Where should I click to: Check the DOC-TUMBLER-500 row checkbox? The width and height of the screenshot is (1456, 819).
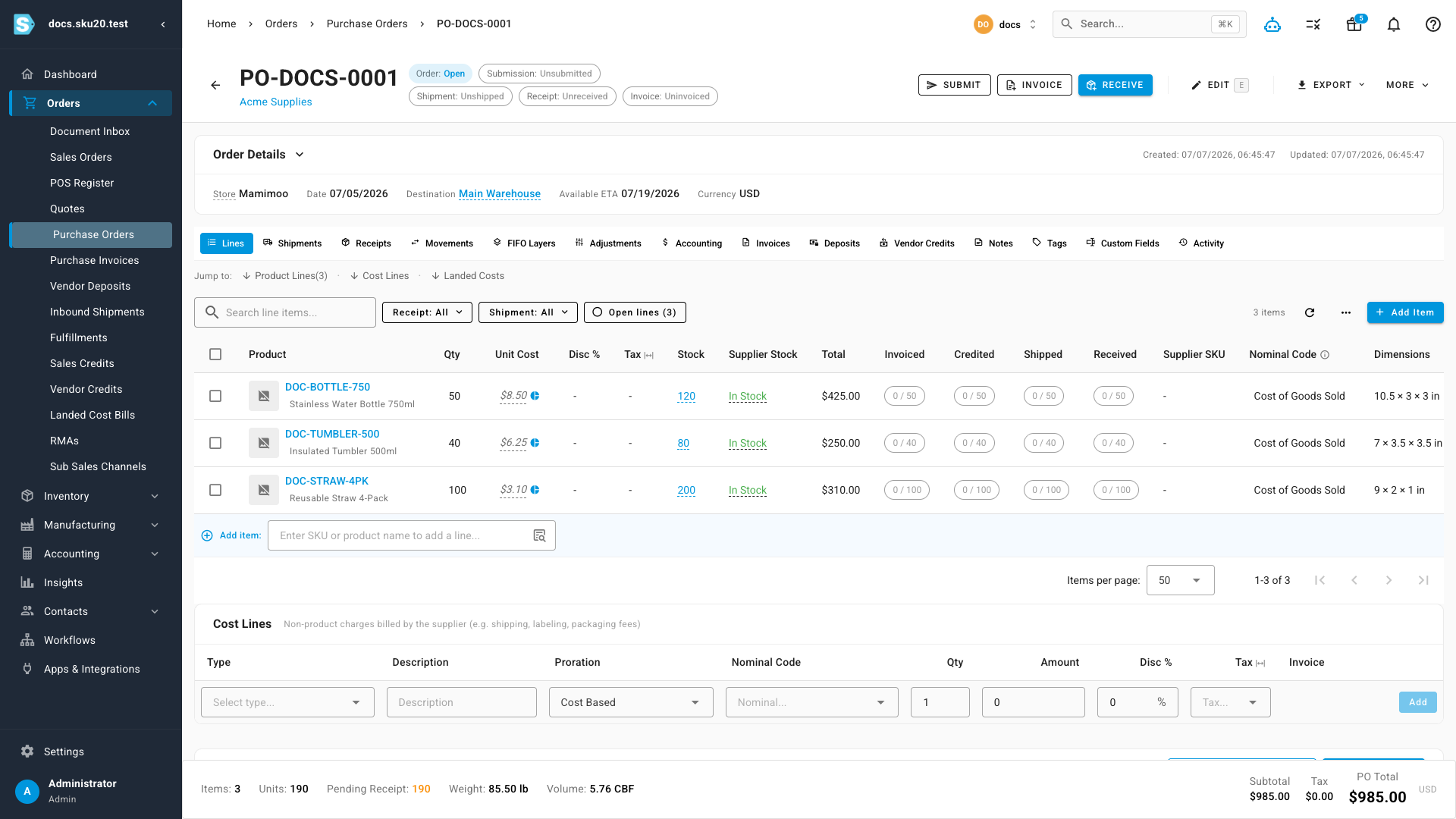click(x=215, y=443)
